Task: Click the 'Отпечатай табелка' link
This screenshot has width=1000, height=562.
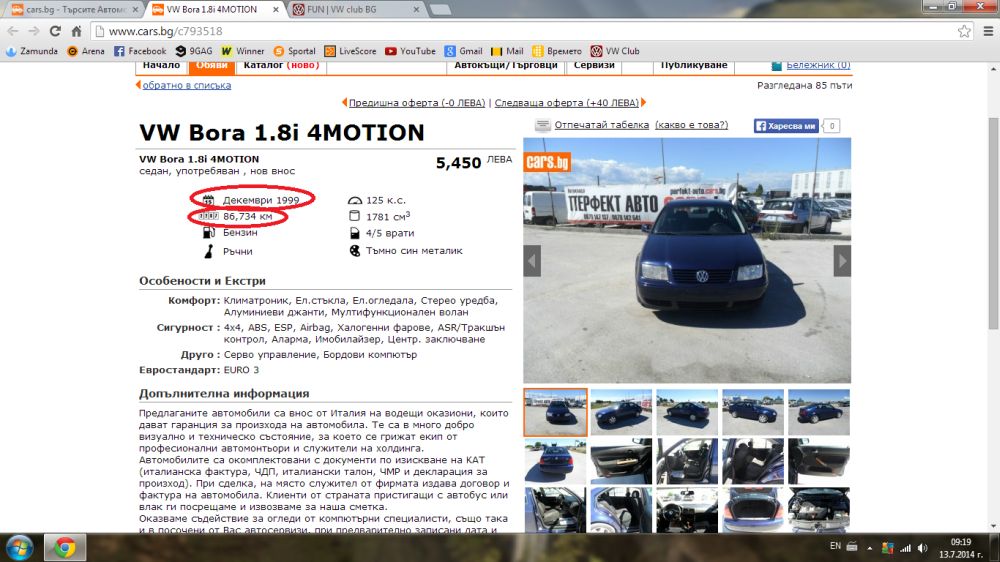Action: [602, 125]
